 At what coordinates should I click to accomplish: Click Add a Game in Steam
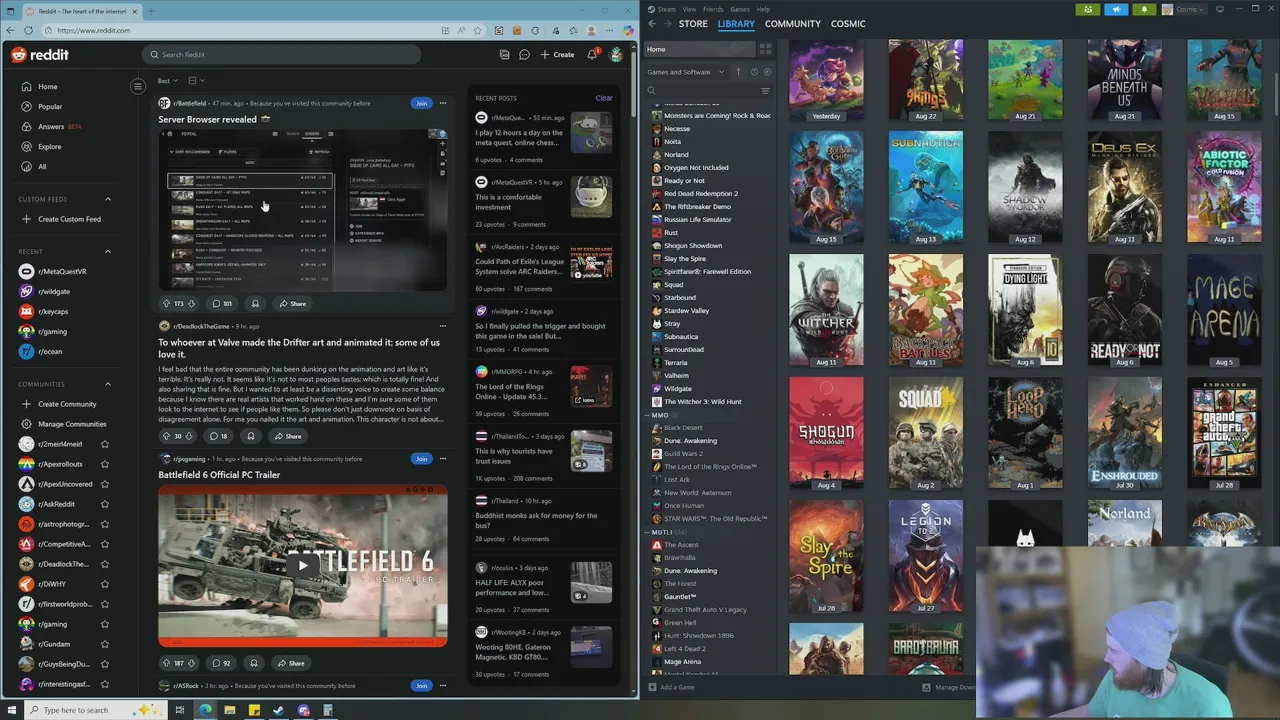coord(671,687)
